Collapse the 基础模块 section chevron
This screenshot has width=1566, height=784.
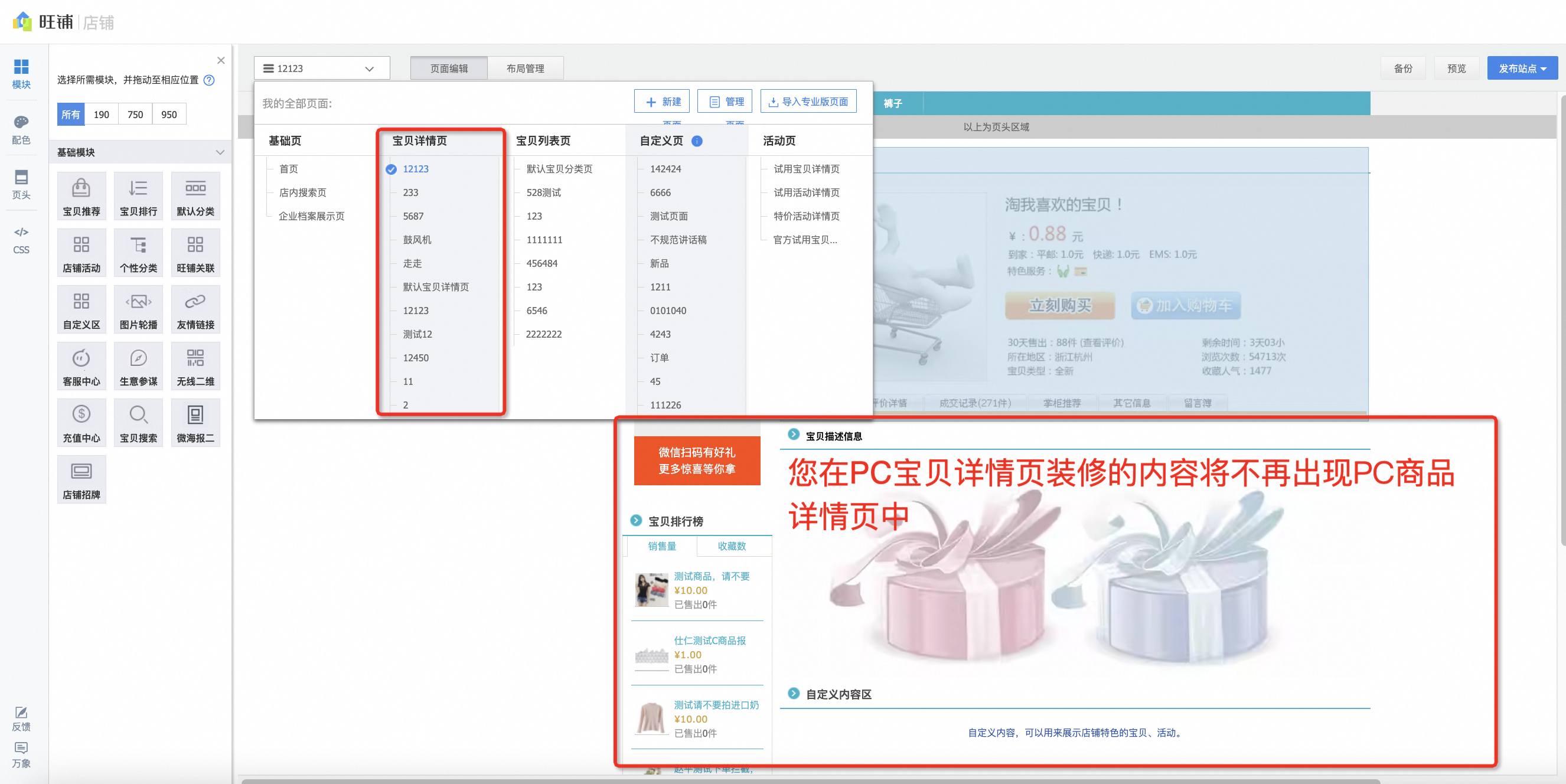tap(220, 152)
